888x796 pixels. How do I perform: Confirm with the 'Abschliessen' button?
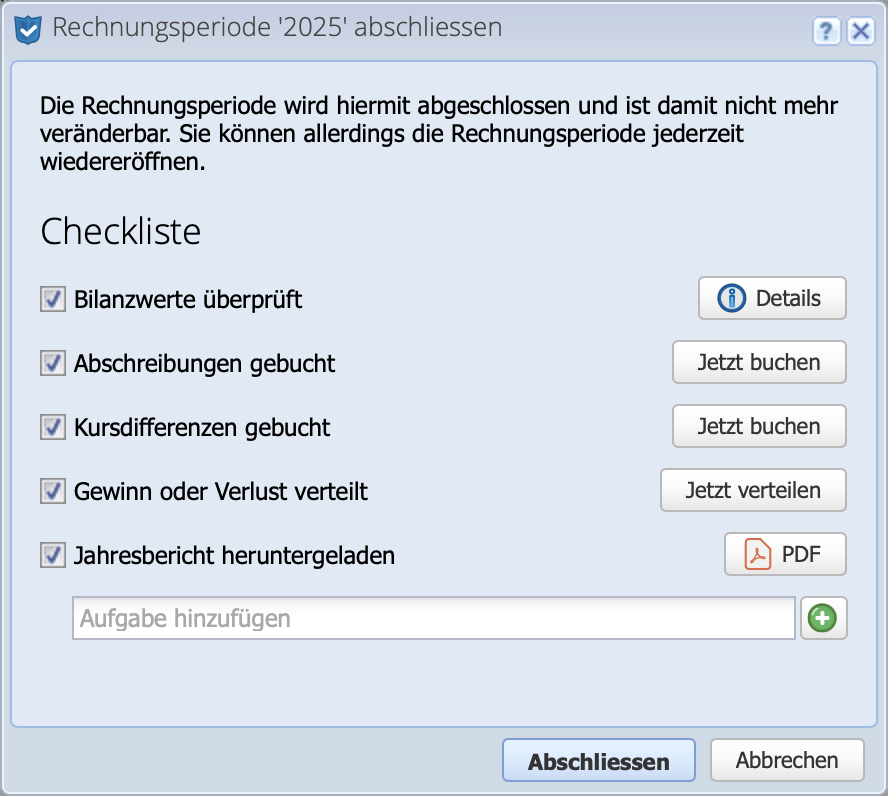(598, 760)
